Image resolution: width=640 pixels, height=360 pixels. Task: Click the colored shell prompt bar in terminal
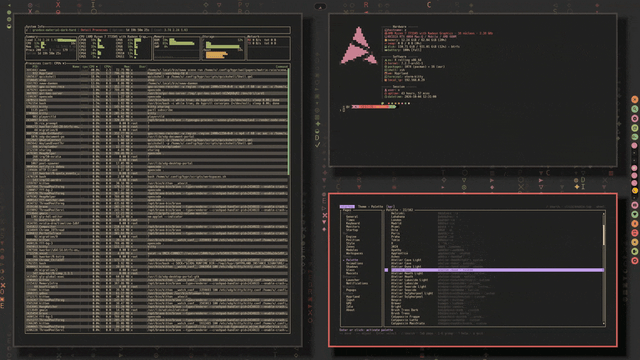pyautogui.click(x=374, y=107)
